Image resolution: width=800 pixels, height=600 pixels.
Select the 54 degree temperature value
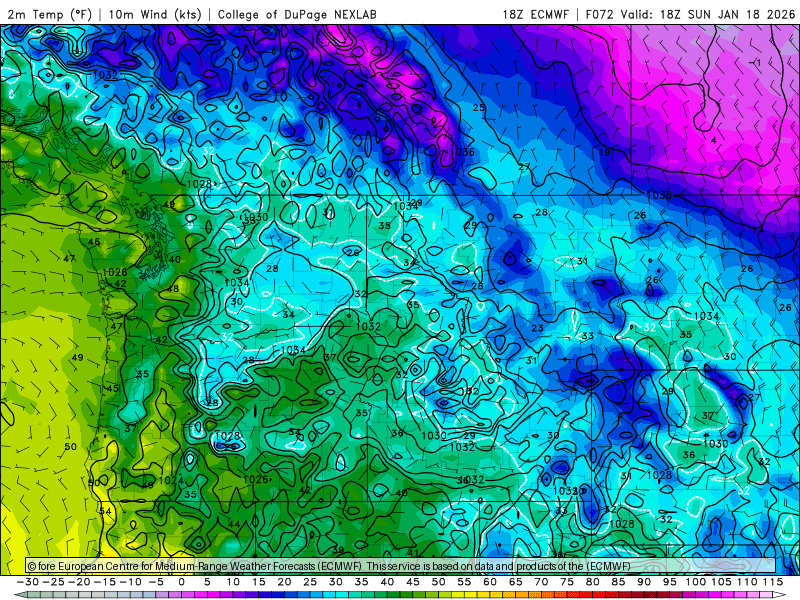105,511
